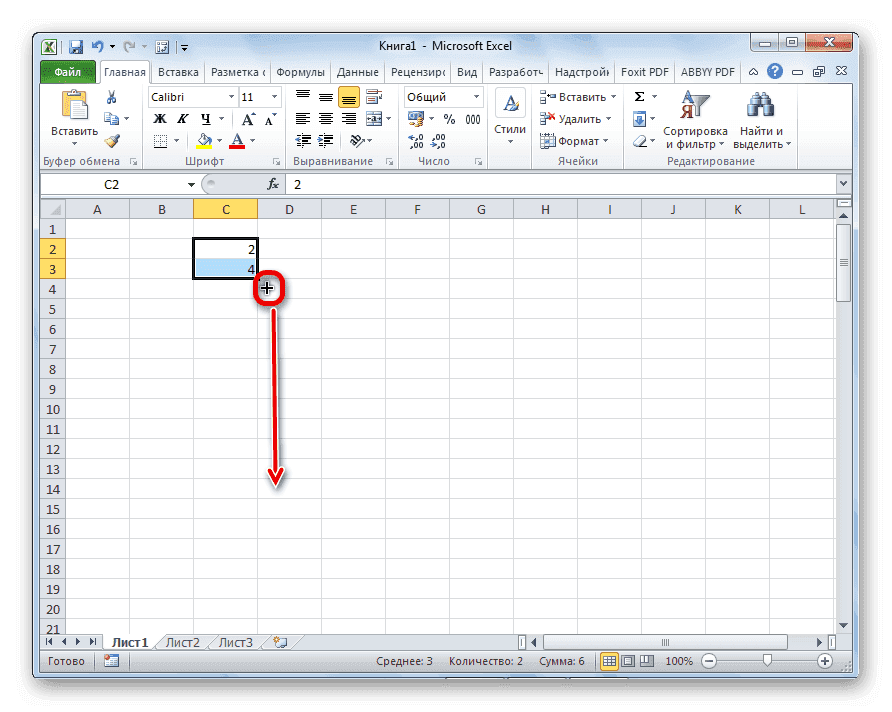Click the AutoSum icon
Image resolution: width=892 pixels, height=712 pixels.
pos(640,96)
